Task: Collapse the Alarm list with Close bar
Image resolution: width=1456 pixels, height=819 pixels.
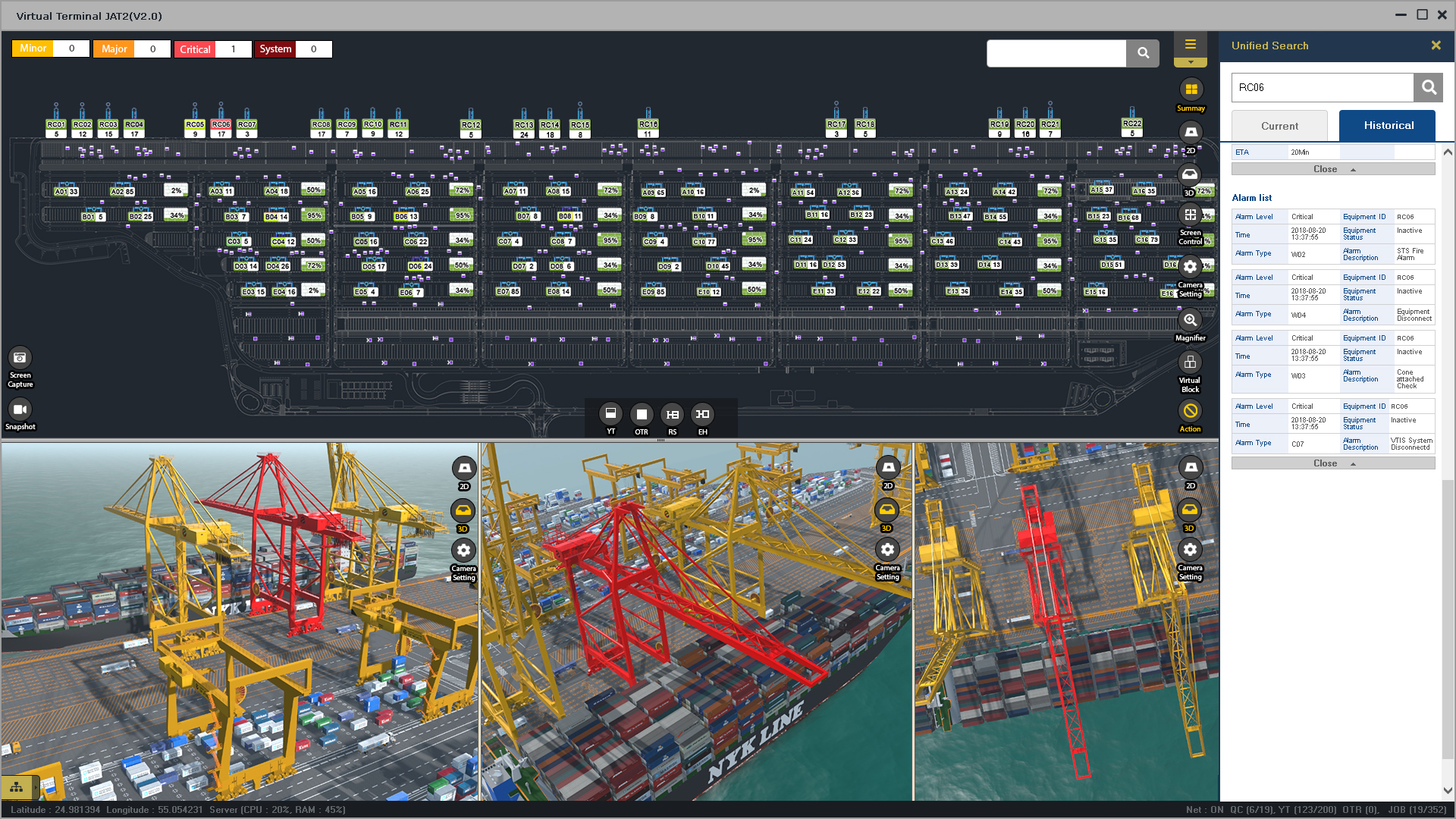Action: [x=1332, y=463]
